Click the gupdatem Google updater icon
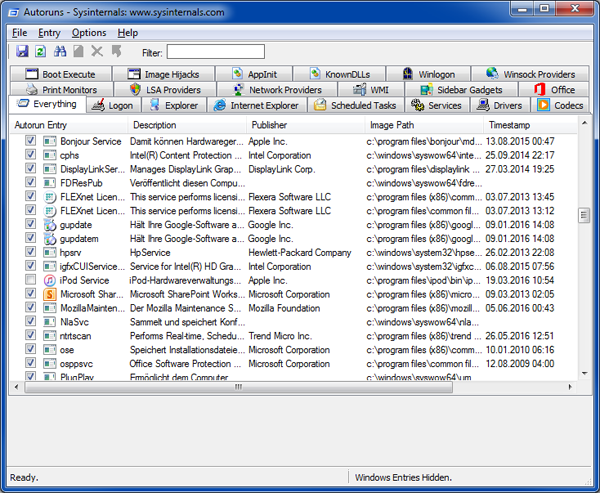The width and height of the screenshot is (600, 493). click(x=50, y=238)
